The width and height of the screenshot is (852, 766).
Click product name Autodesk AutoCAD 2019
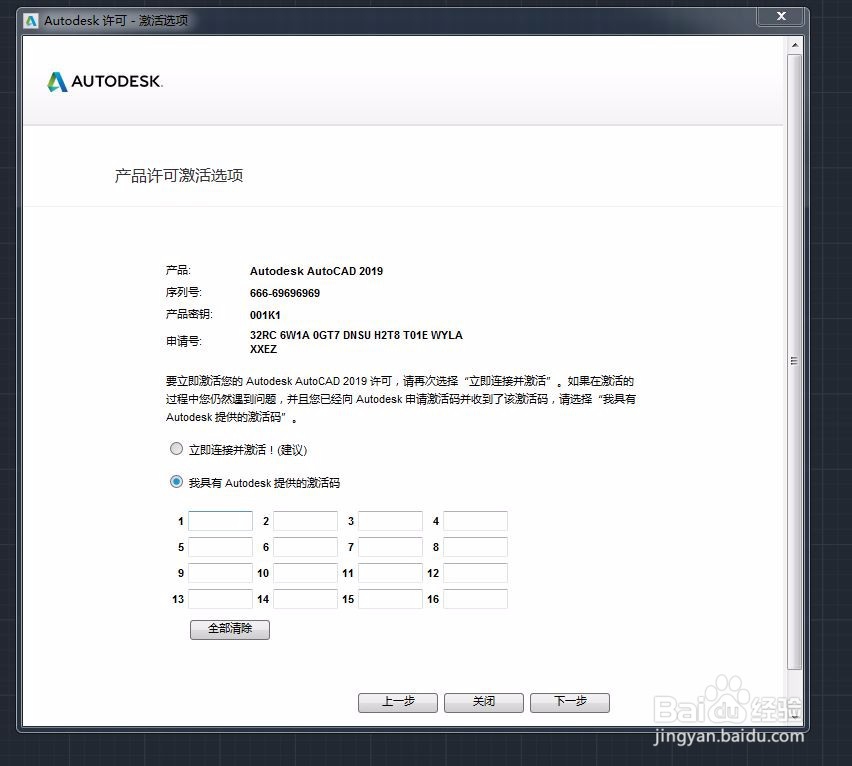click(x=316, y=271)
